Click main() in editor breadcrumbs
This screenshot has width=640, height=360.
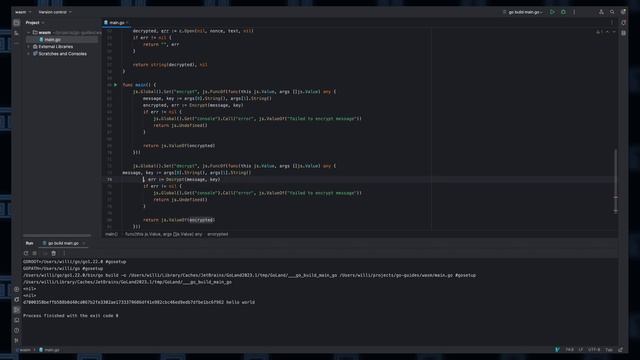tap(111, 234)
